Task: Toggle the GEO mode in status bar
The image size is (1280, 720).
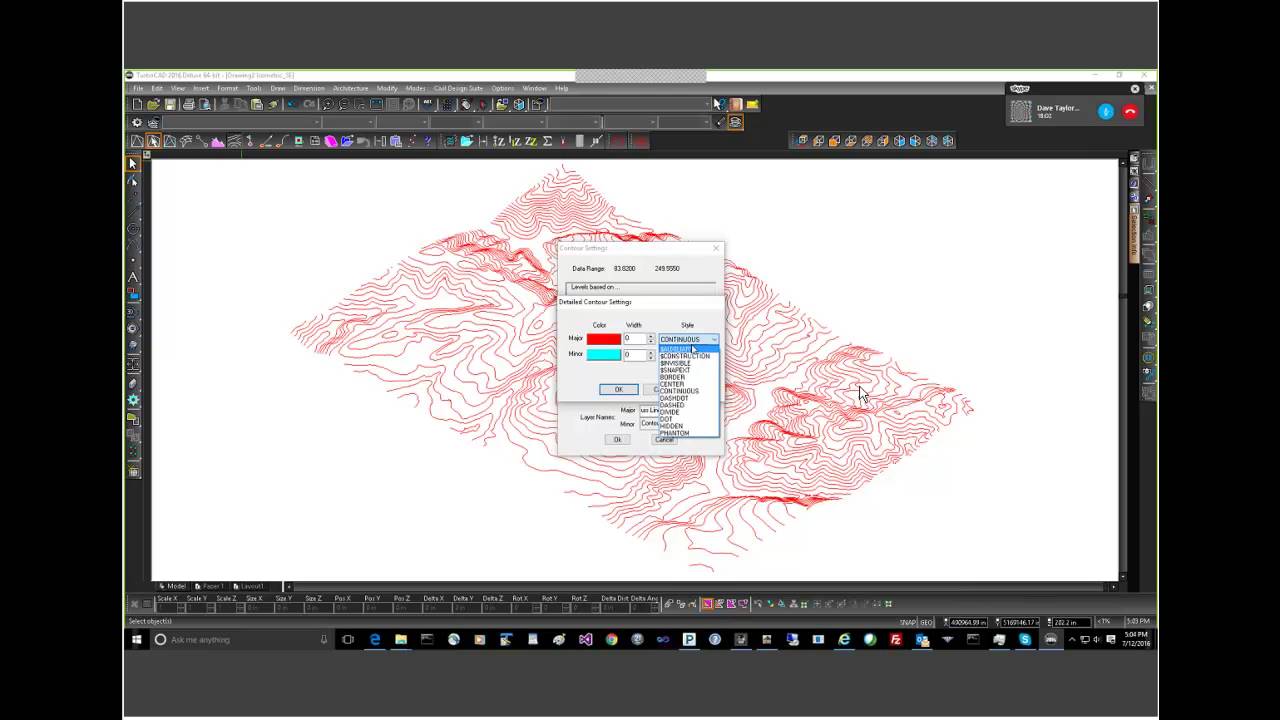Action: click(x=927, y=622)
